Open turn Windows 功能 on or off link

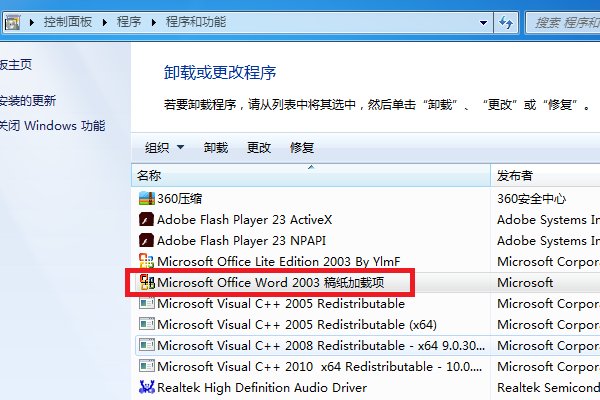[52, 126]
